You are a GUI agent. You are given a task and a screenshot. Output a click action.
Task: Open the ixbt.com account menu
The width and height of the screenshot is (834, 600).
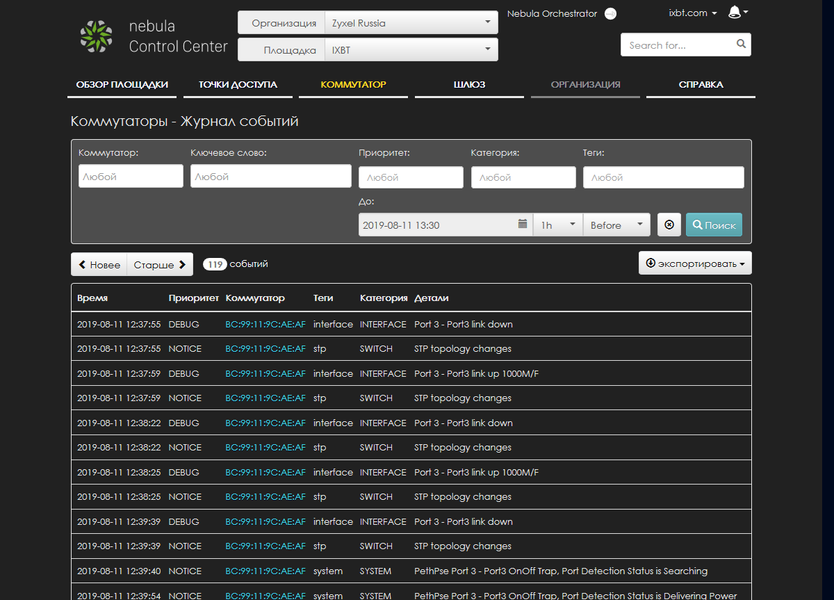(691, 13)
